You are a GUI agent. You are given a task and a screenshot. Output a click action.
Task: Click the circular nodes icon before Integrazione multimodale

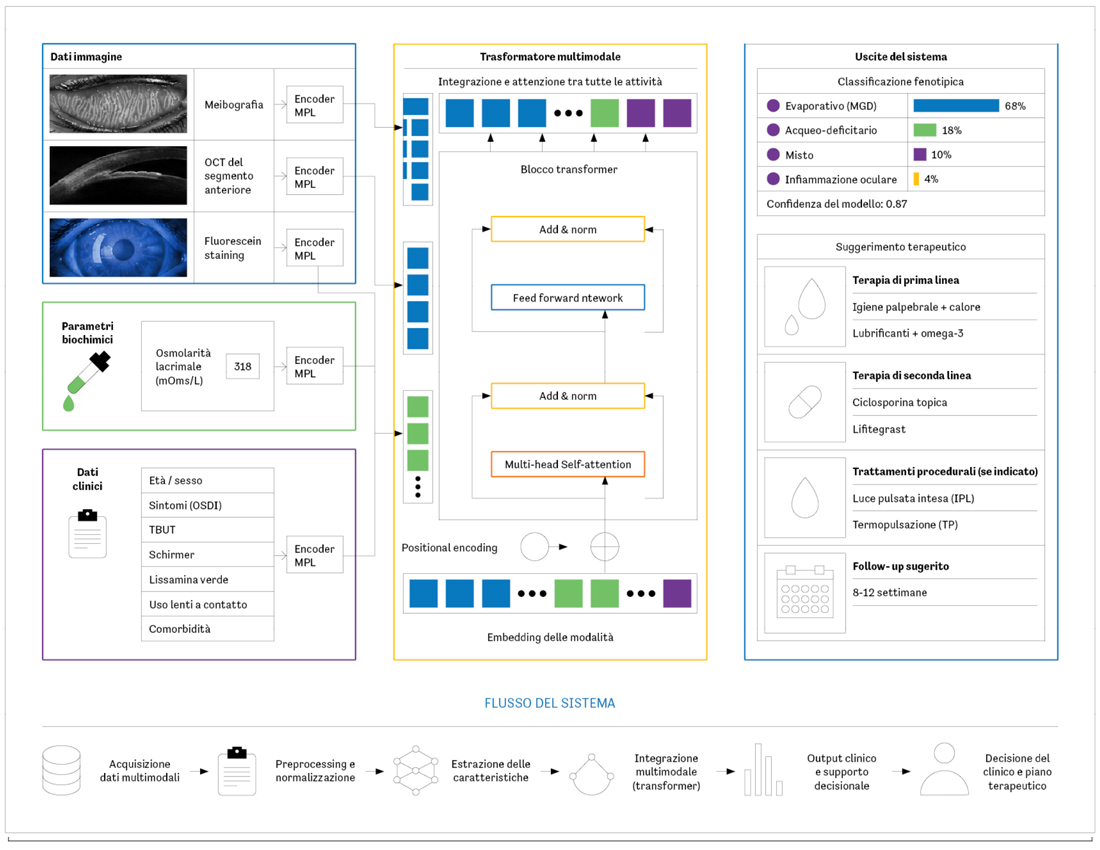tap(591, 774)
